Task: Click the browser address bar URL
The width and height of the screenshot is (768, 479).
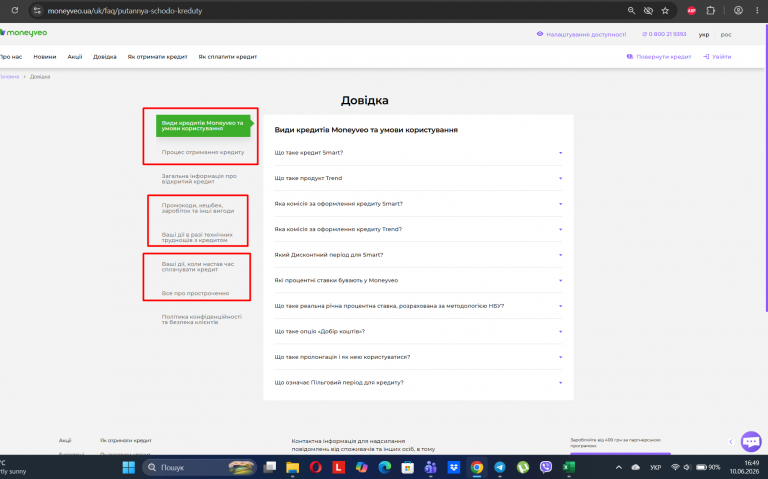Action: [125, 11]
